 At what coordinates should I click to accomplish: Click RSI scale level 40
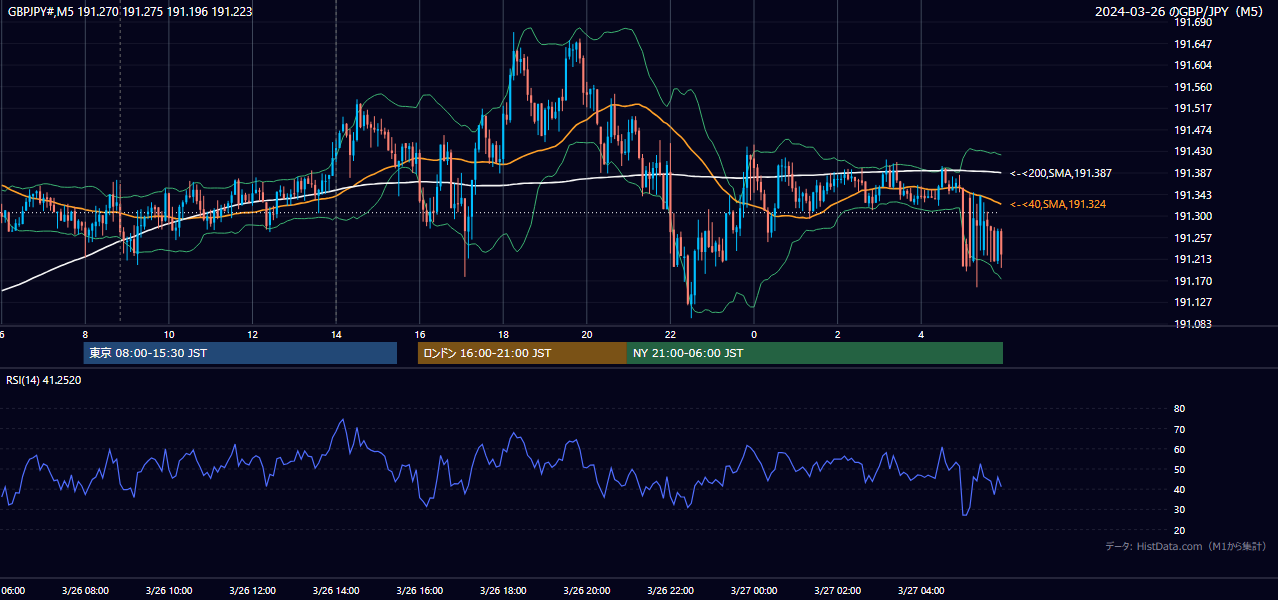point(1179,489)
